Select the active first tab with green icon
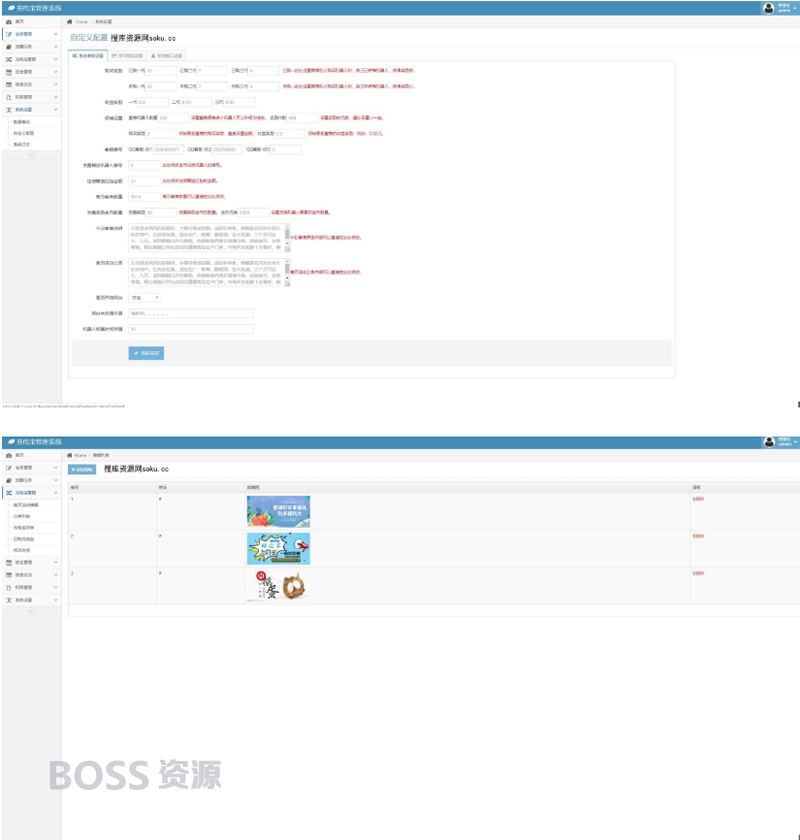800x840 pixels. [x=88, y=56]
